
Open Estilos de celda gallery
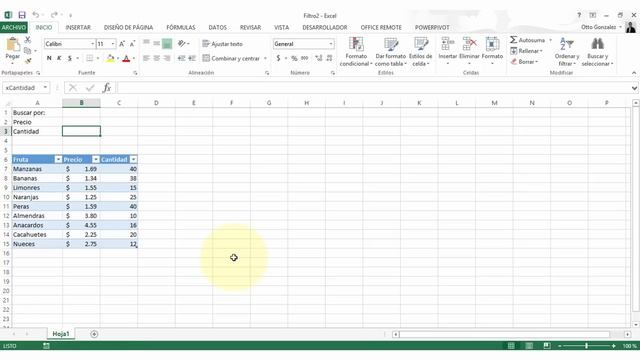coord(420,51)
